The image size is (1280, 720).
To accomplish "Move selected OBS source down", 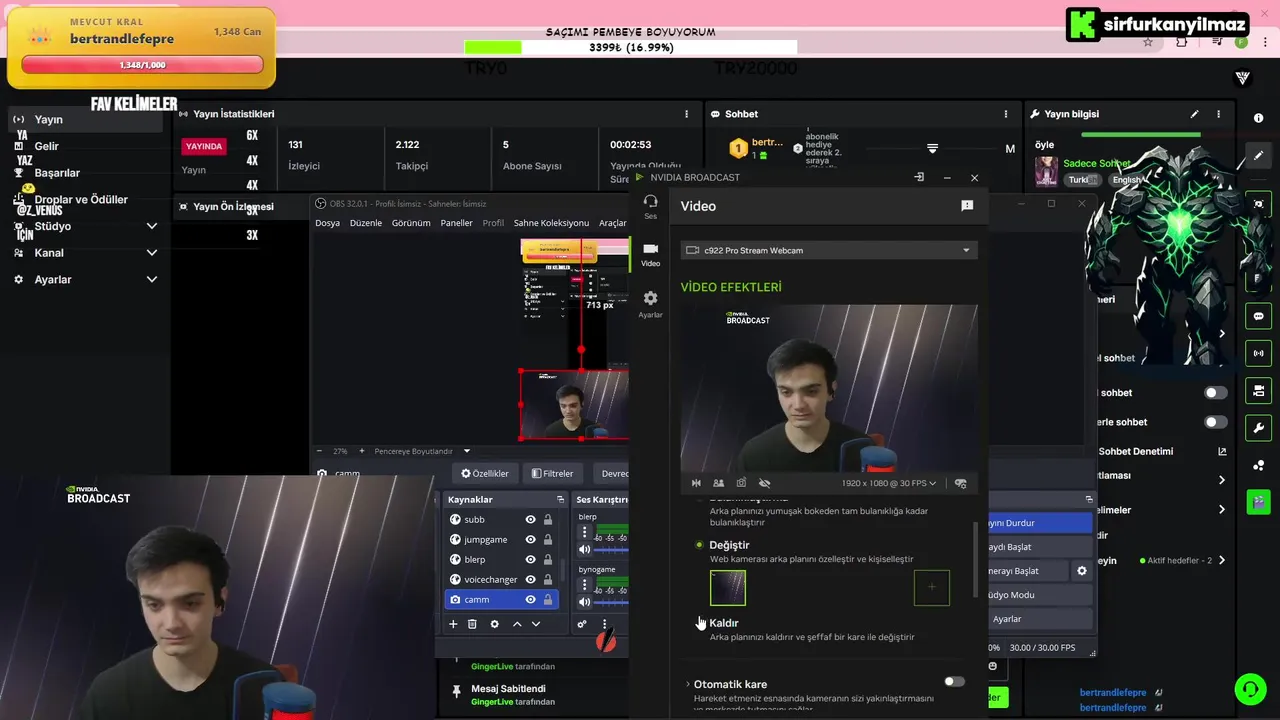I will 536,624.
